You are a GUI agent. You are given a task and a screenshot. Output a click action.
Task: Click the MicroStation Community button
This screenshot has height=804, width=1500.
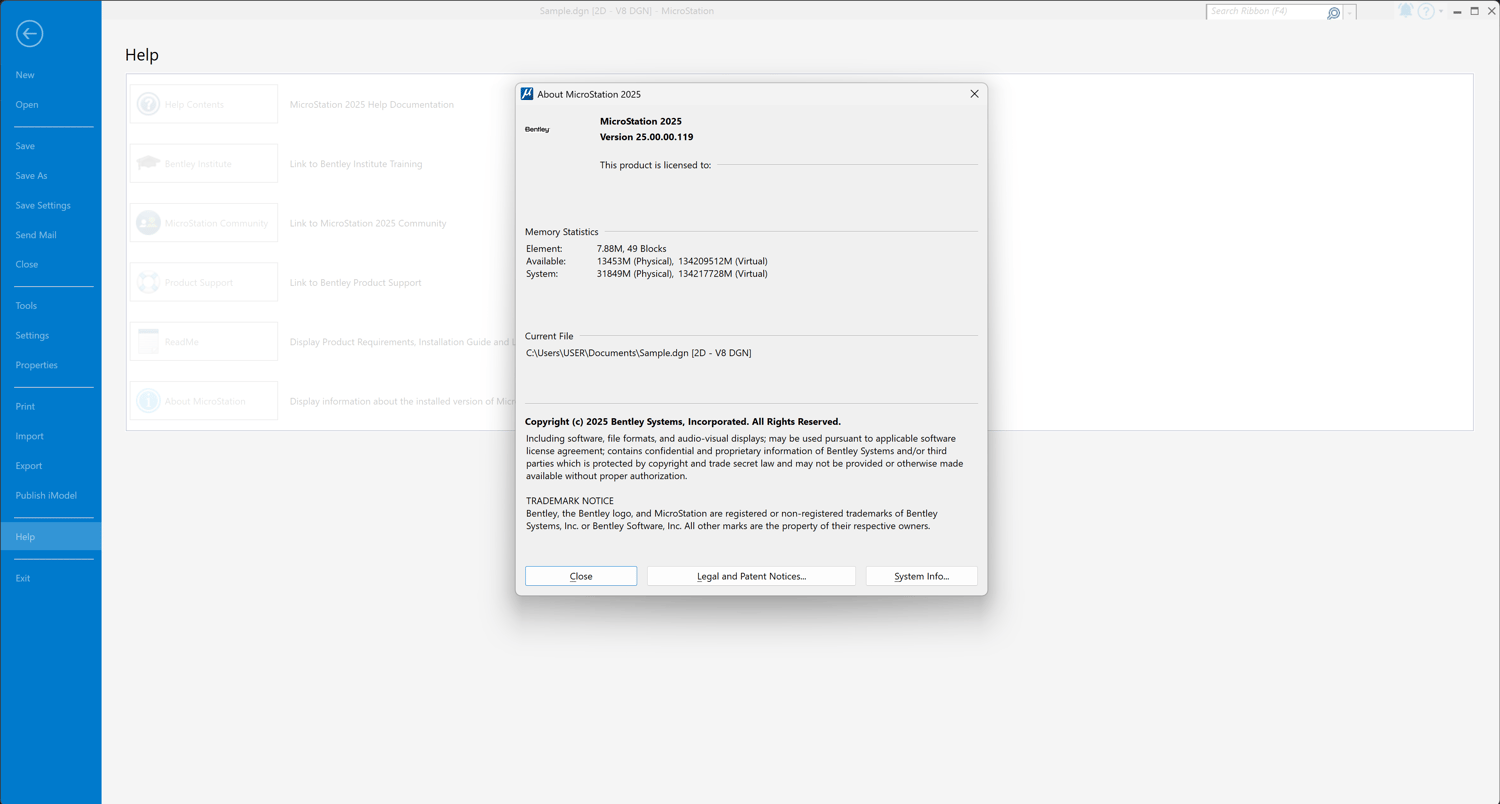204,223
